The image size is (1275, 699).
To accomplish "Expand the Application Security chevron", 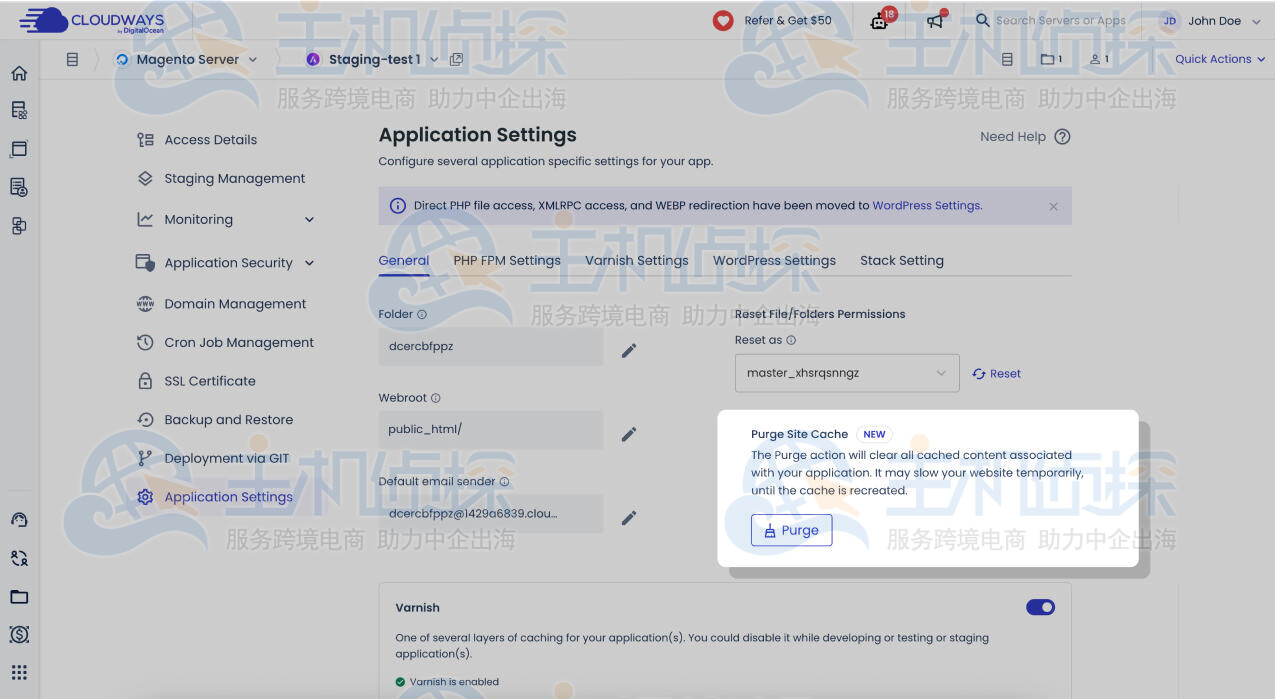I will coord(309,263).
